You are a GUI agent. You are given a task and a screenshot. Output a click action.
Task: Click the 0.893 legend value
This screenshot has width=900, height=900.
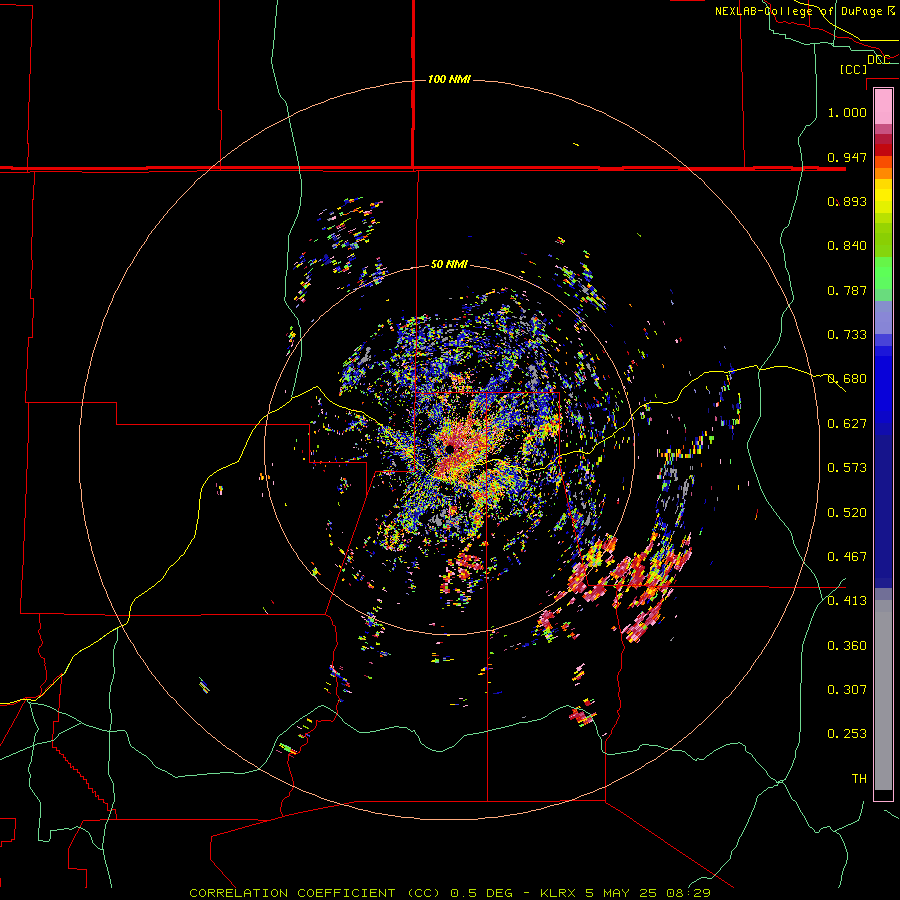click(847, 201)
